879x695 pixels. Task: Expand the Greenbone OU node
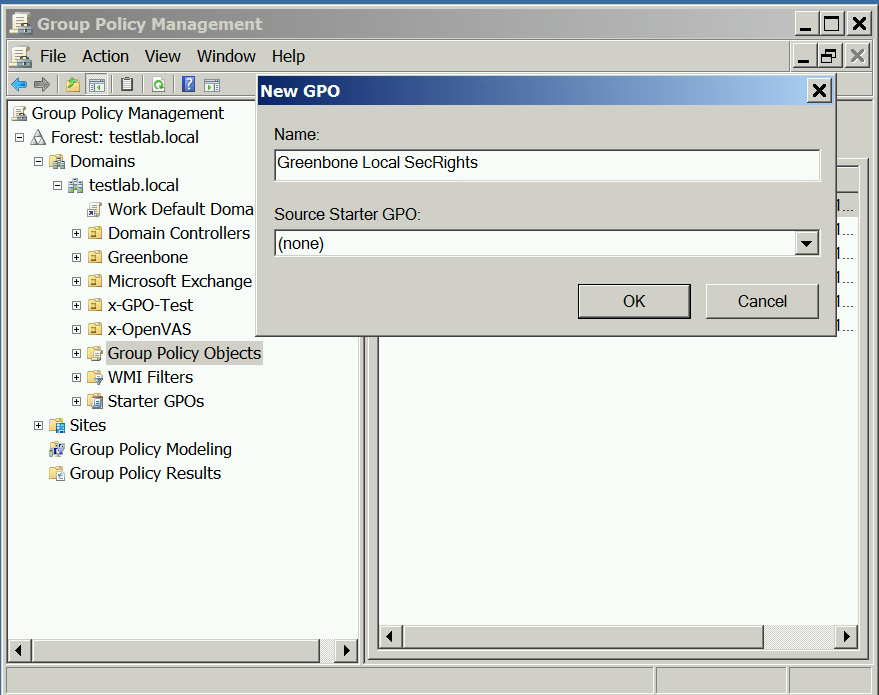77,258
